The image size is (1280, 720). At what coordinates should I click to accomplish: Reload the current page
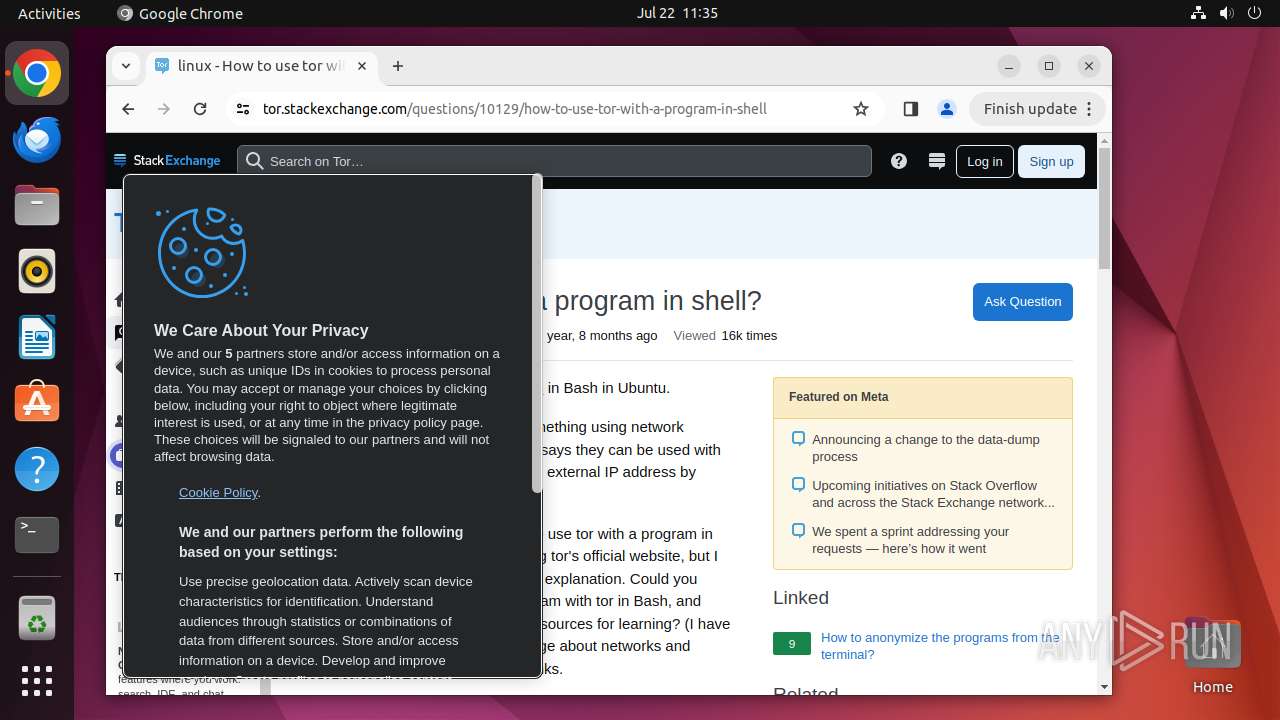[x=200, y=109]
